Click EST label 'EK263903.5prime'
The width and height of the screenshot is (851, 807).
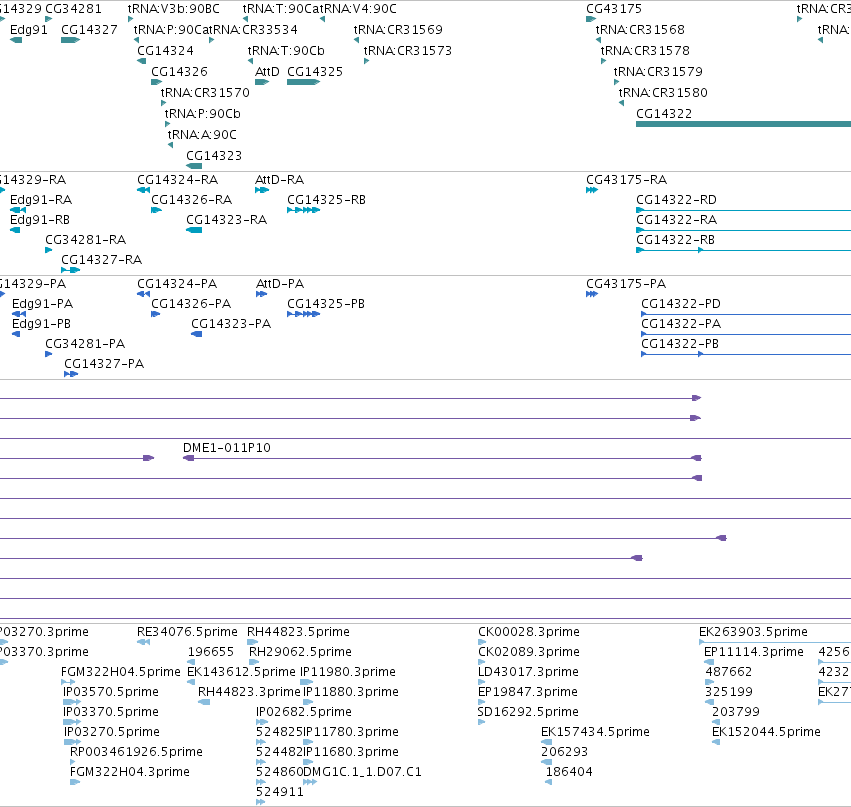[x=753, y=632]
